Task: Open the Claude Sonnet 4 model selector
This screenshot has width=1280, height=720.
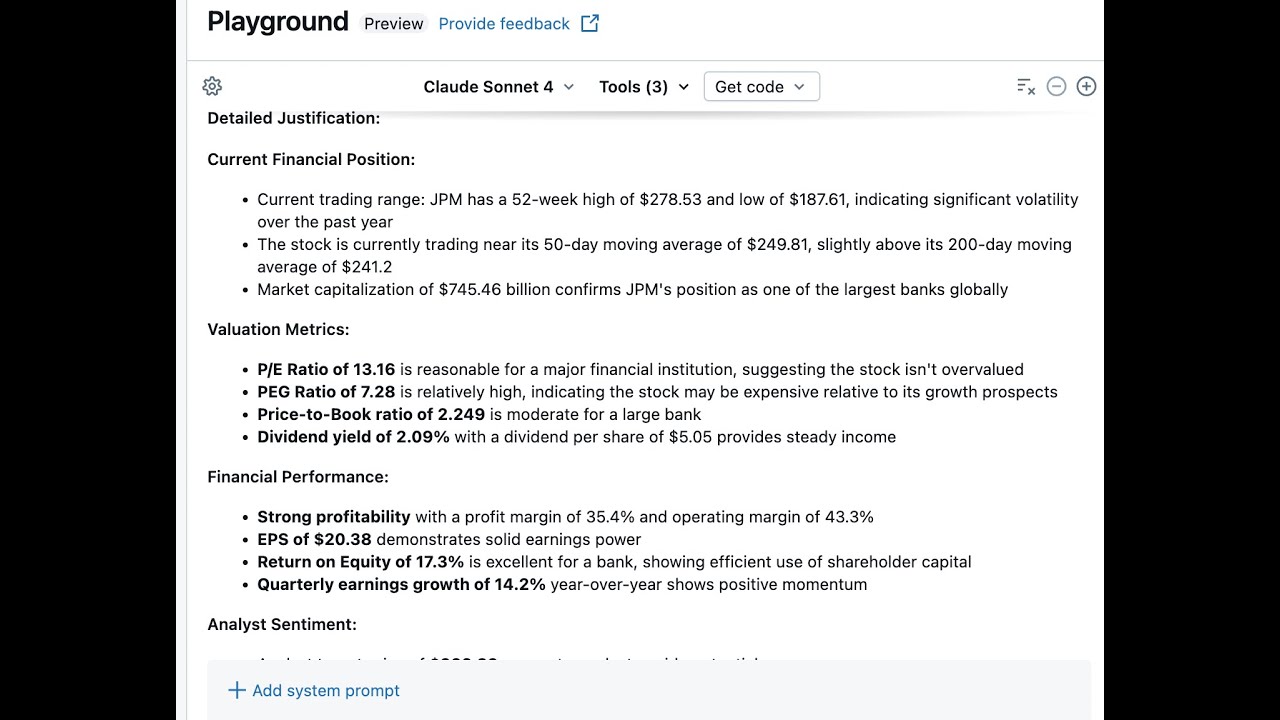Action: (x=498, y=86)
